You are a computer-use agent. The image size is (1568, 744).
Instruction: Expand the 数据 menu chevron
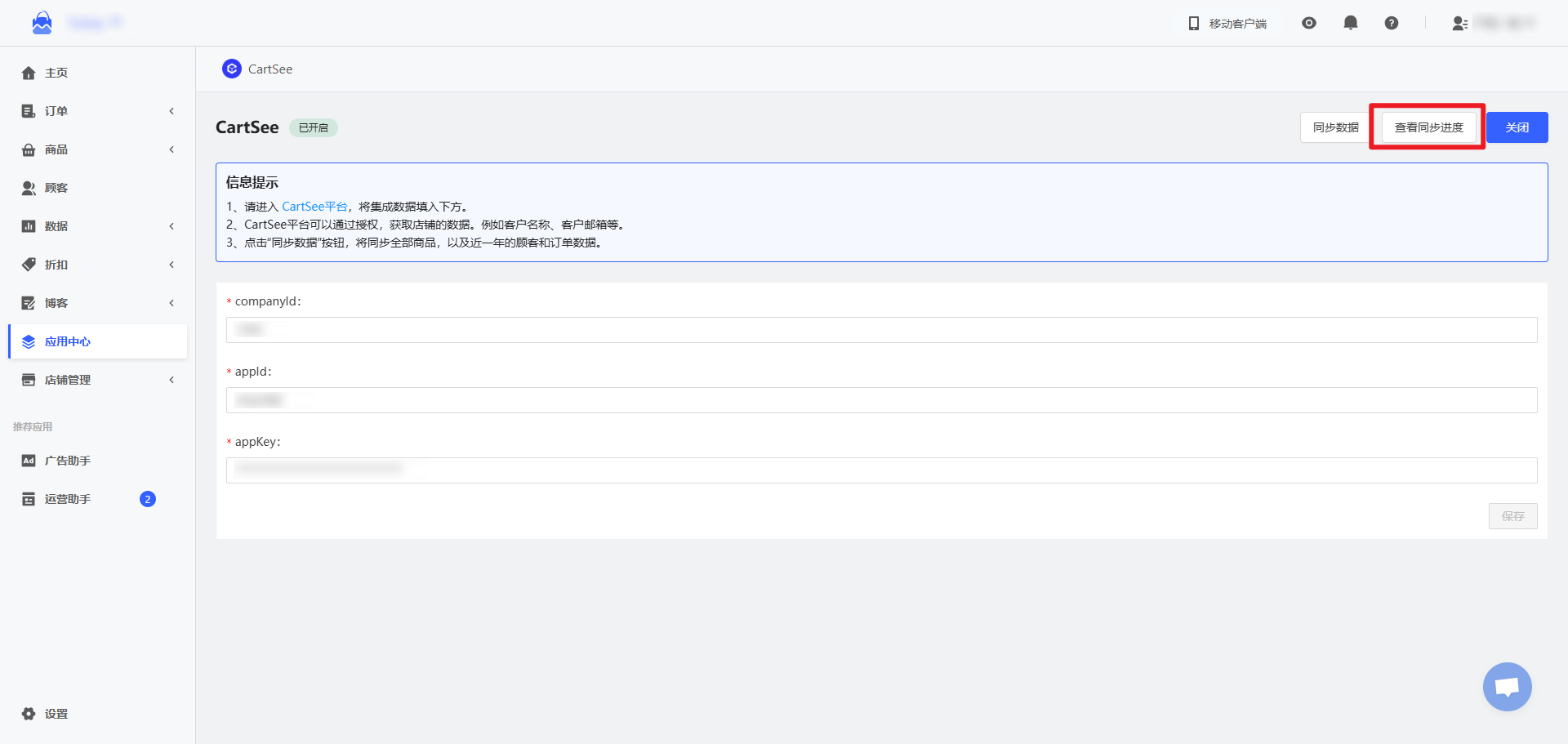(x=171, y=226)
